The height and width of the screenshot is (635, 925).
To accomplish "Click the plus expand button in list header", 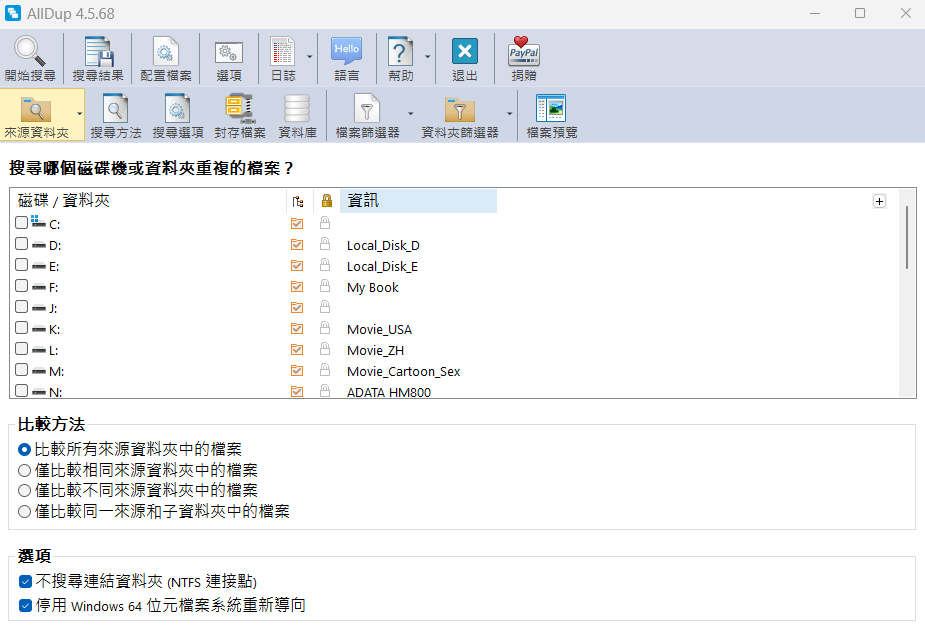I will pos(879,201).
